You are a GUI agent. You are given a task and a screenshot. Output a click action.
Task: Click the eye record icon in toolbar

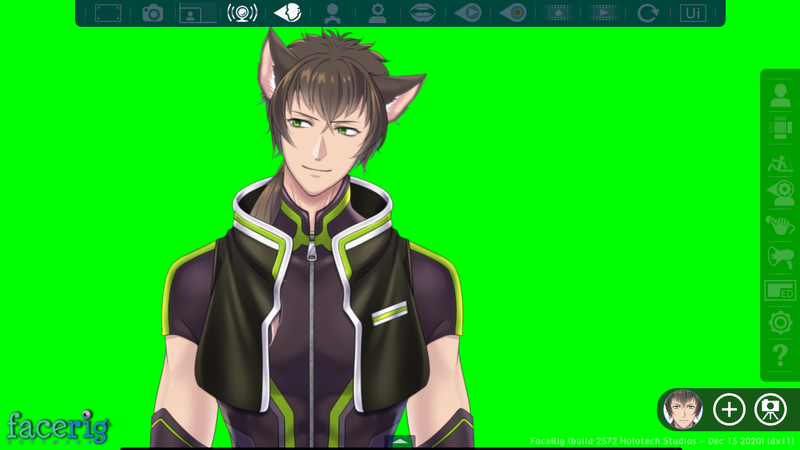point(513,13)
